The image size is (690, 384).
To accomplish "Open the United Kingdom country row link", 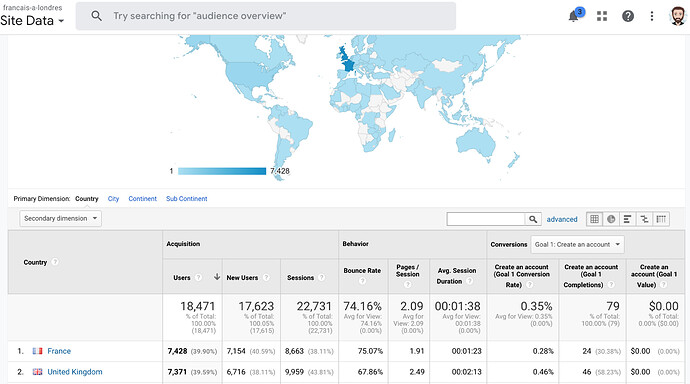I will [x=75, y=372].
